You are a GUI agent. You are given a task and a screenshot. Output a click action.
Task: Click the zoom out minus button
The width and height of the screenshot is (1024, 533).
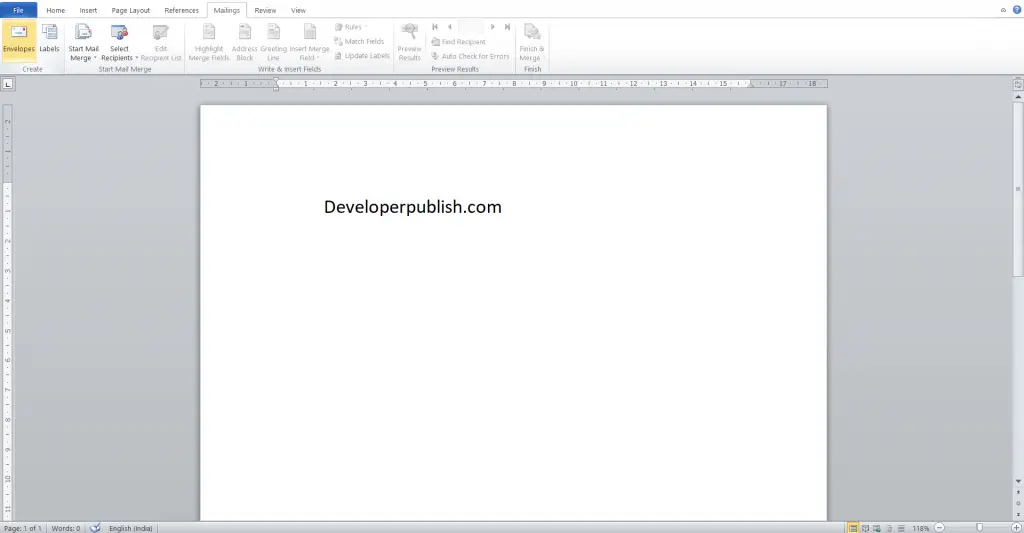[x=940, y=527]
